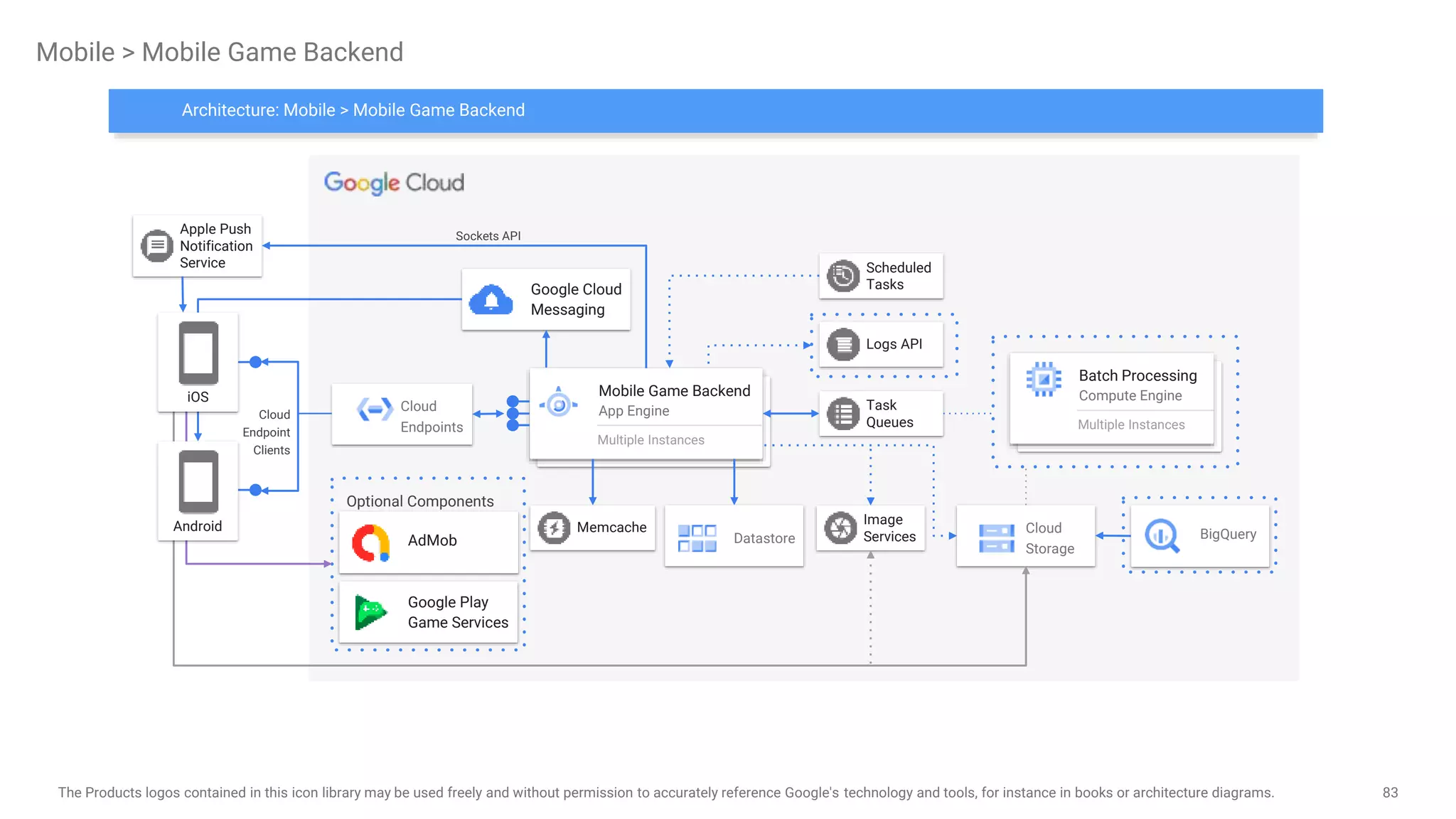Select the Logs API icon
This screenshot has height=819, width=1456.
pyautogui.click(x=843, y=345)
